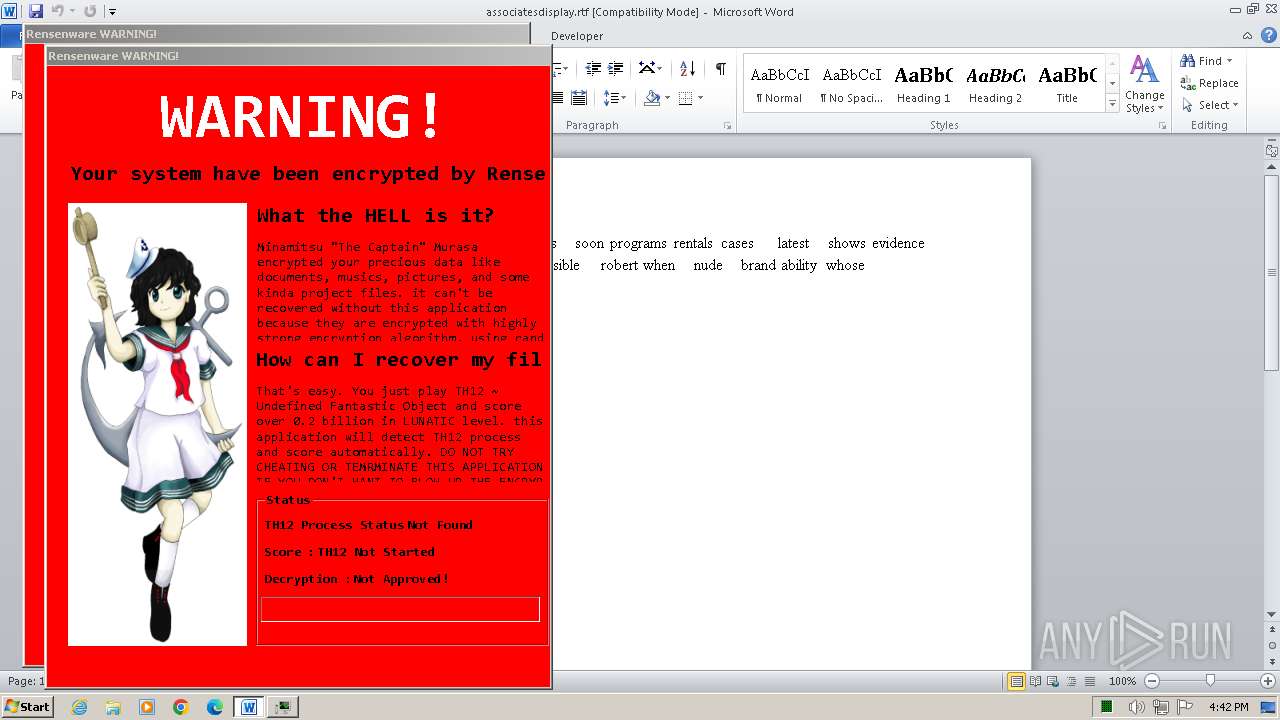The height and width of the screenshot is (720, 1280).
Task: Switch to Draft view
Action: click(1089, 681)
